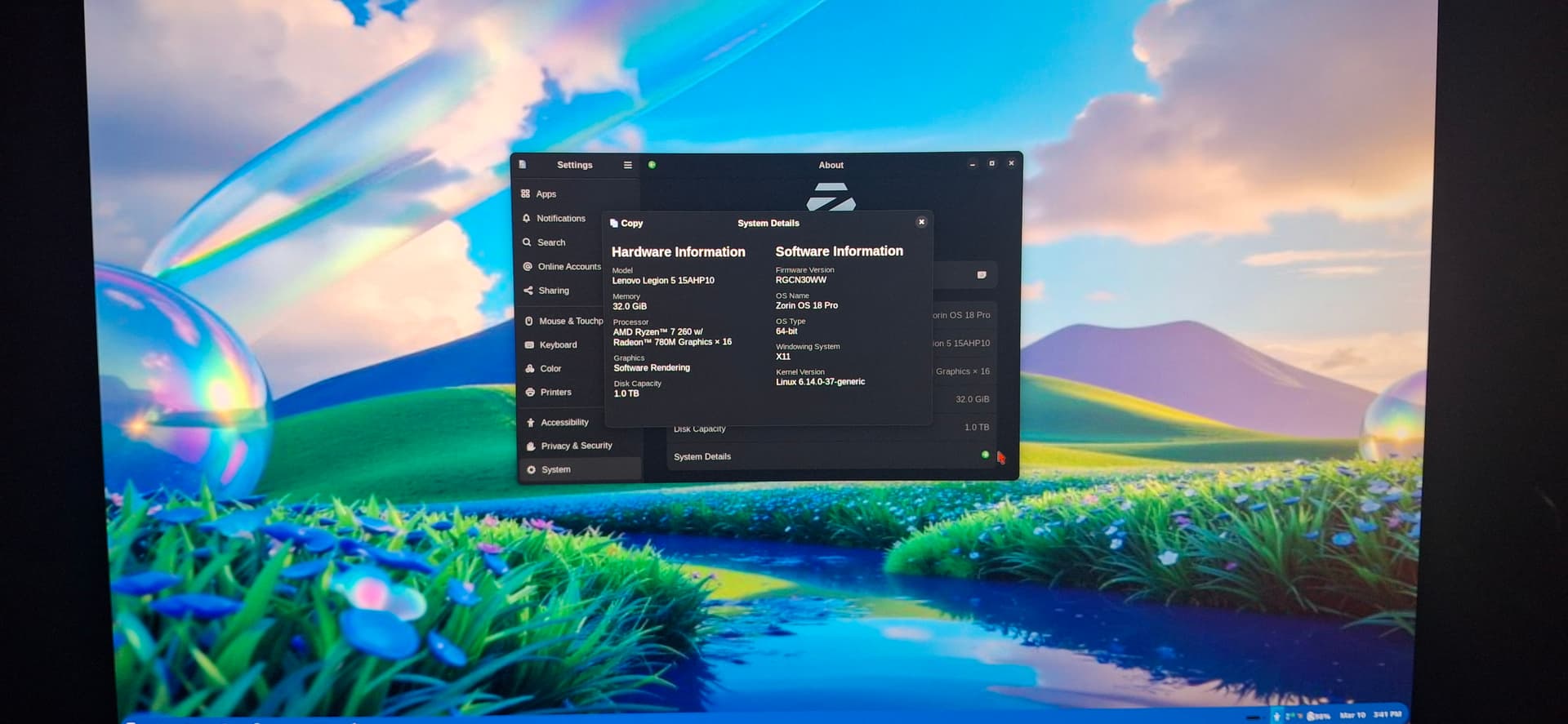Click the System Details dialog title

click(x=768, y=223)
